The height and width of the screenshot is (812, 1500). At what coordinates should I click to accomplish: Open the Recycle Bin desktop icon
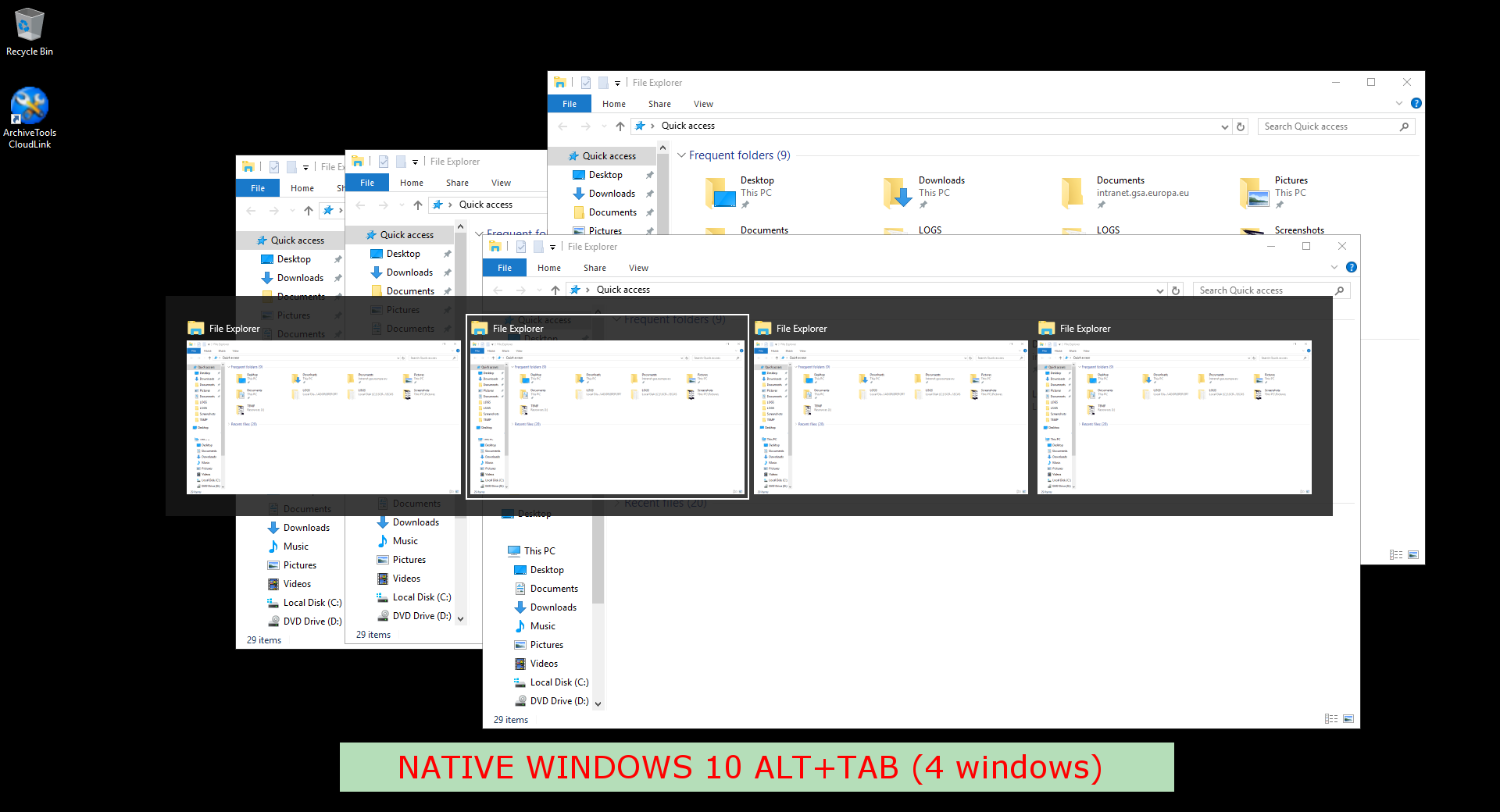tap(29, 26)
